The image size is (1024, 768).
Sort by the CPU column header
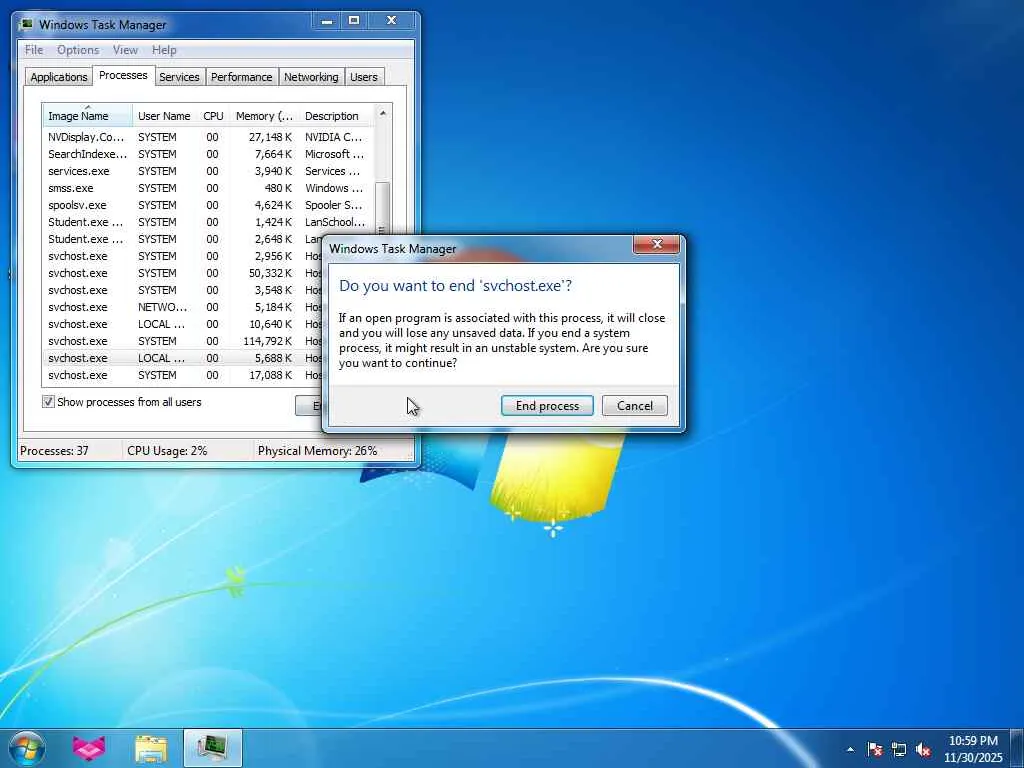point(214,116)
